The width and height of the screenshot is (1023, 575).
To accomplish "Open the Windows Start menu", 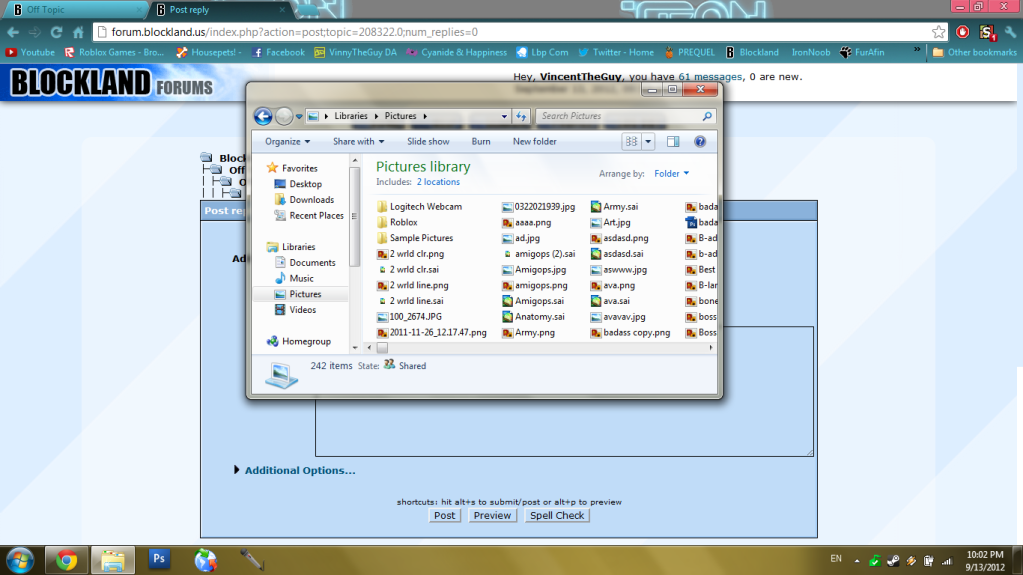I will (x=21, y=559).
